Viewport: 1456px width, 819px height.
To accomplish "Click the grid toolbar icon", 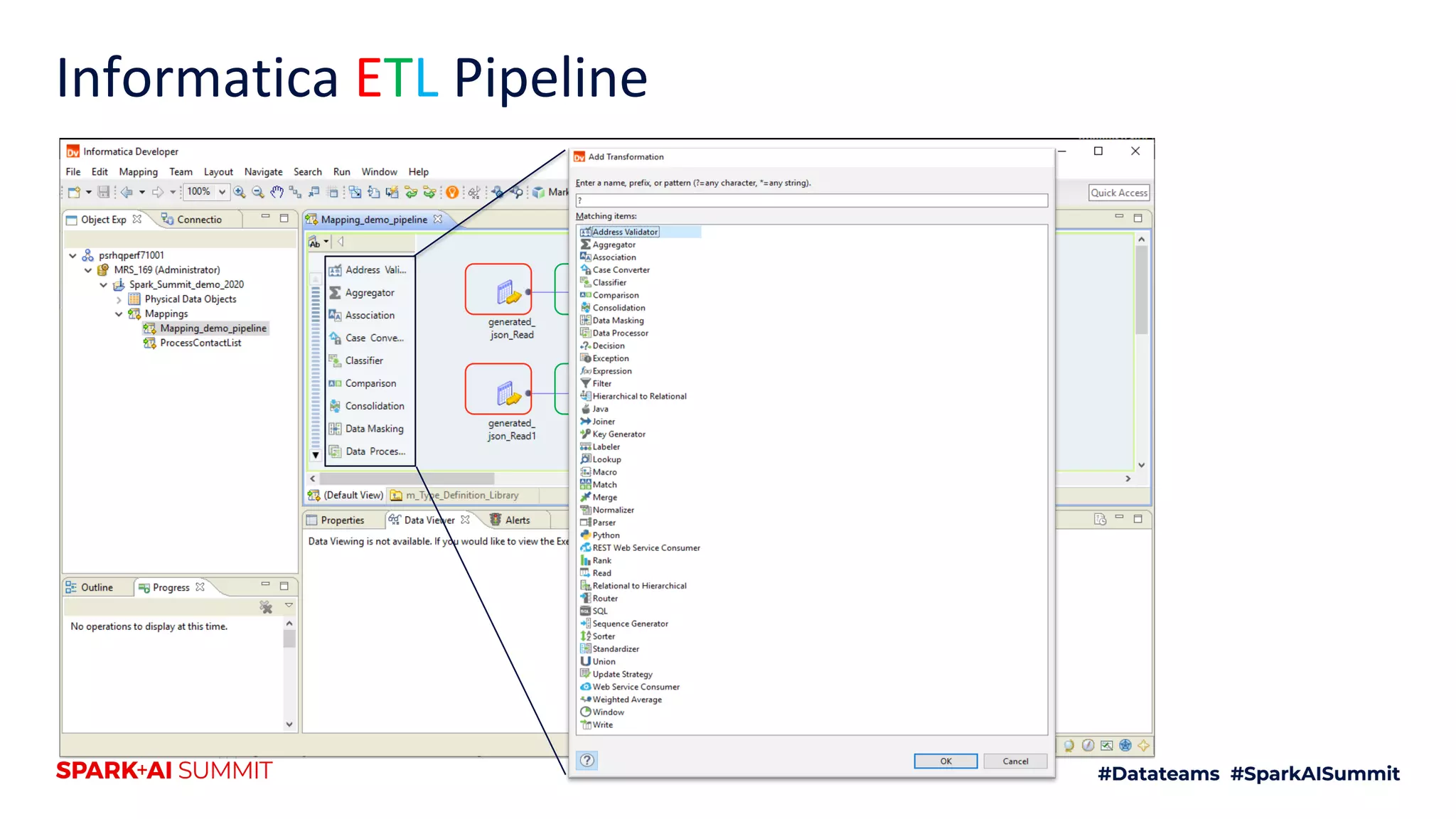I will point(333,192).
